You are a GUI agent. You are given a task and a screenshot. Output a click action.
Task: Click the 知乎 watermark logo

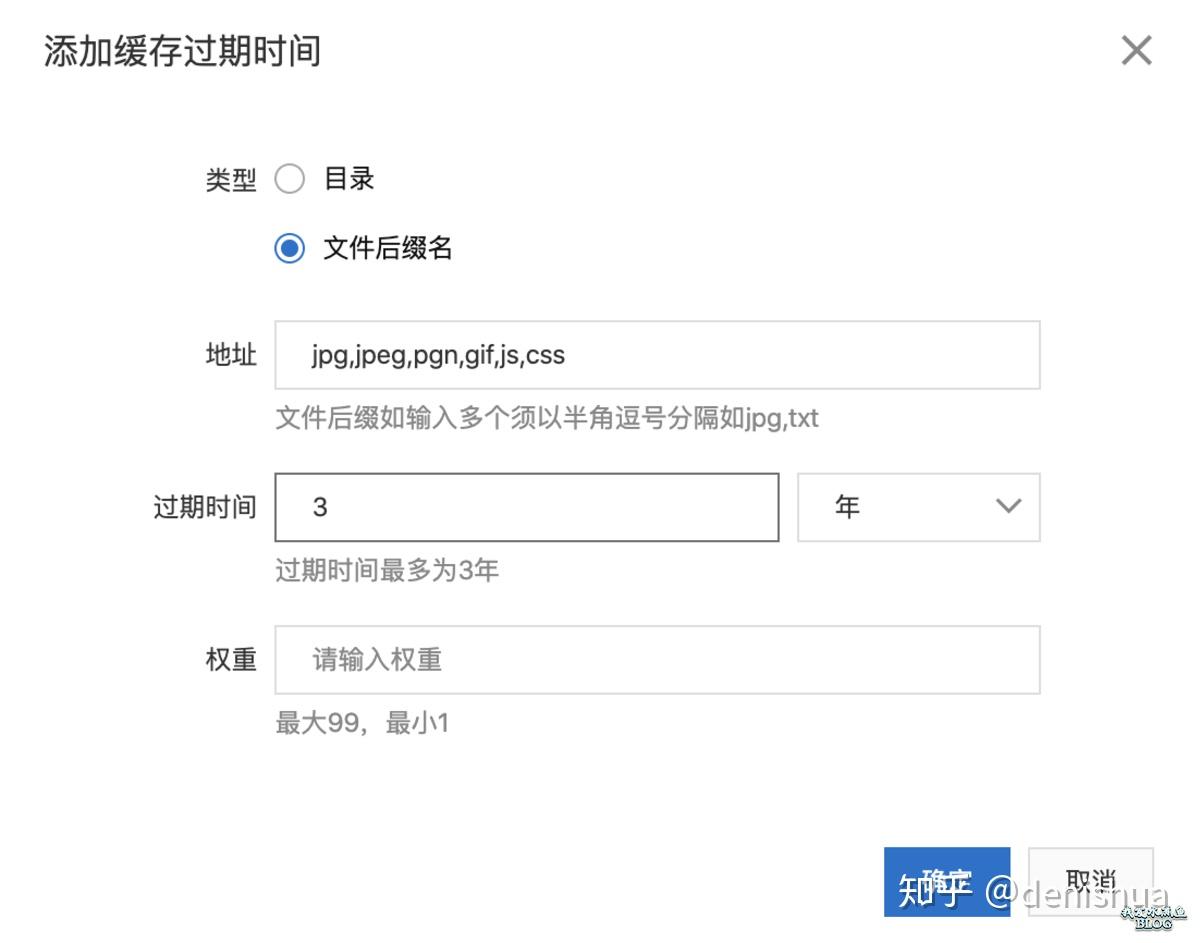[x=934, y=886]
